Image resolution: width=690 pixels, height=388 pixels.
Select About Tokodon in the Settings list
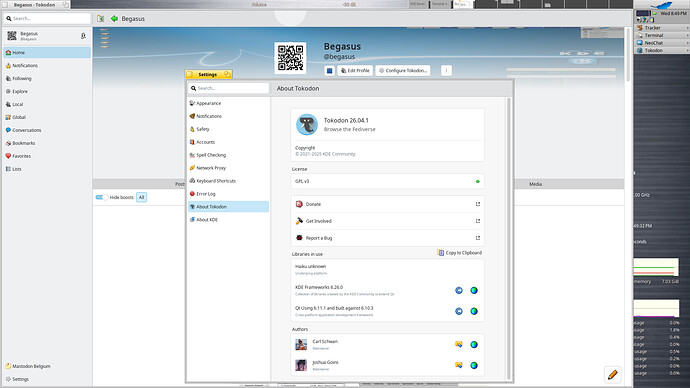228,207
